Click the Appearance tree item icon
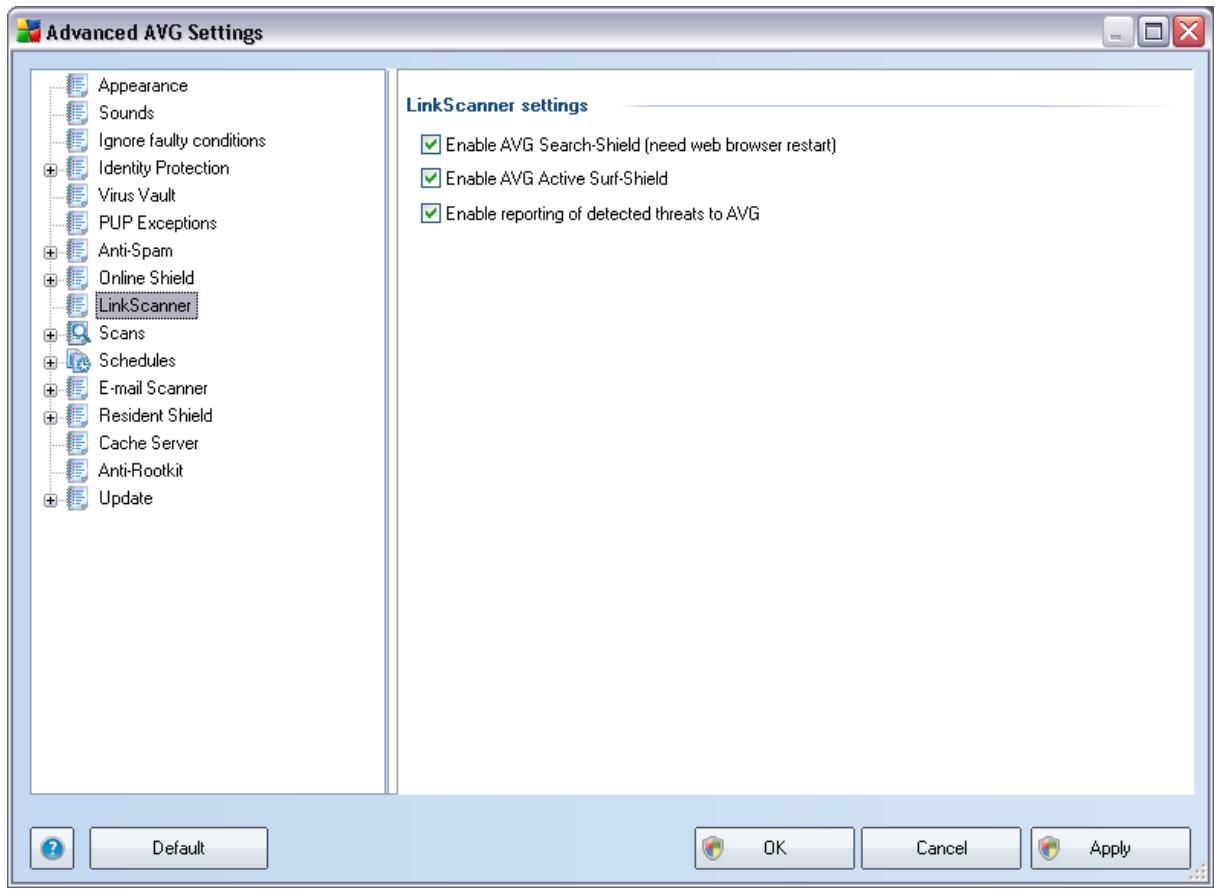 [76, 85]
